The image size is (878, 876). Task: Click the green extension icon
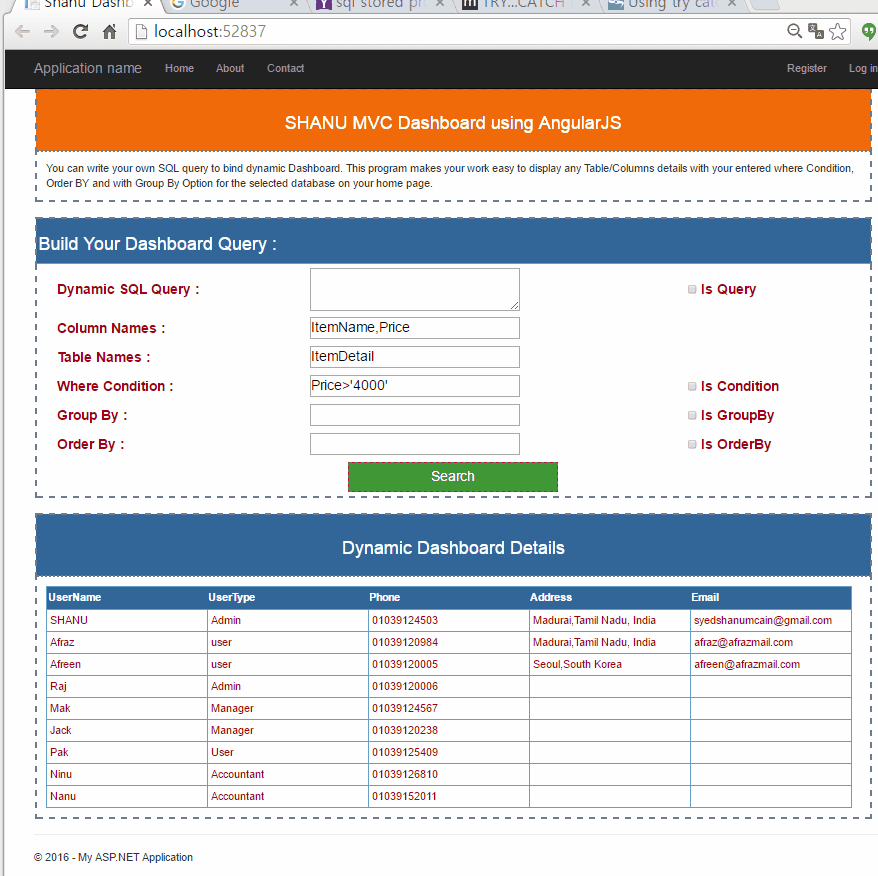click(x=869, y=31)
